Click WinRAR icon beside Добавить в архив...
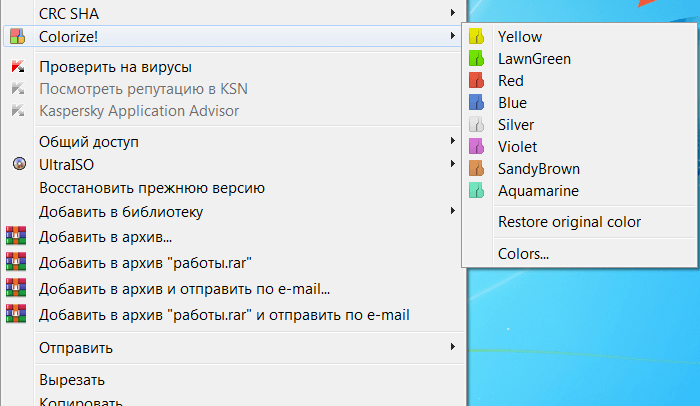The height and width of the screenshot is (406, 700). 16,236
